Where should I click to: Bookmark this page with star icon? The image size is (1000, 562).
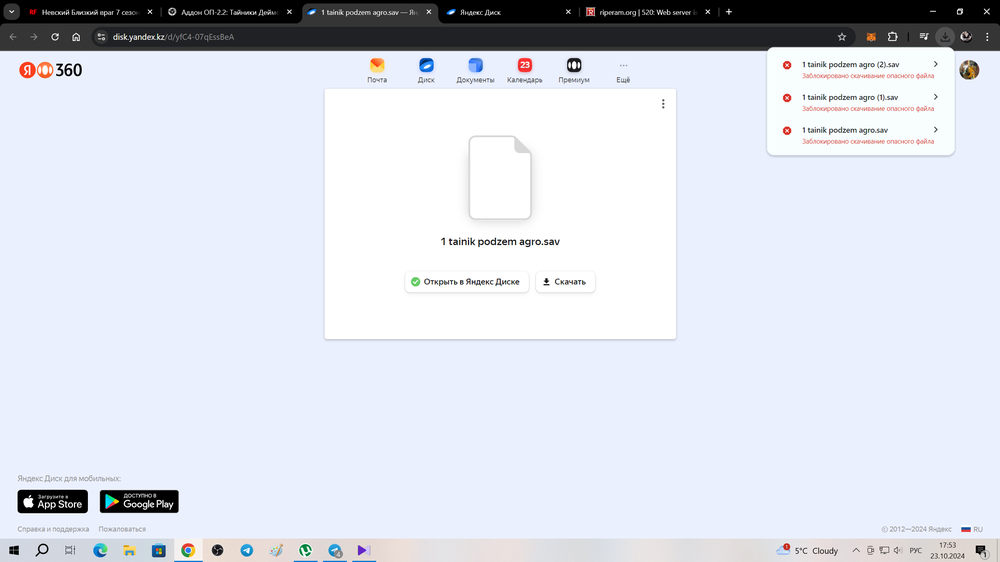click(842, 37)
